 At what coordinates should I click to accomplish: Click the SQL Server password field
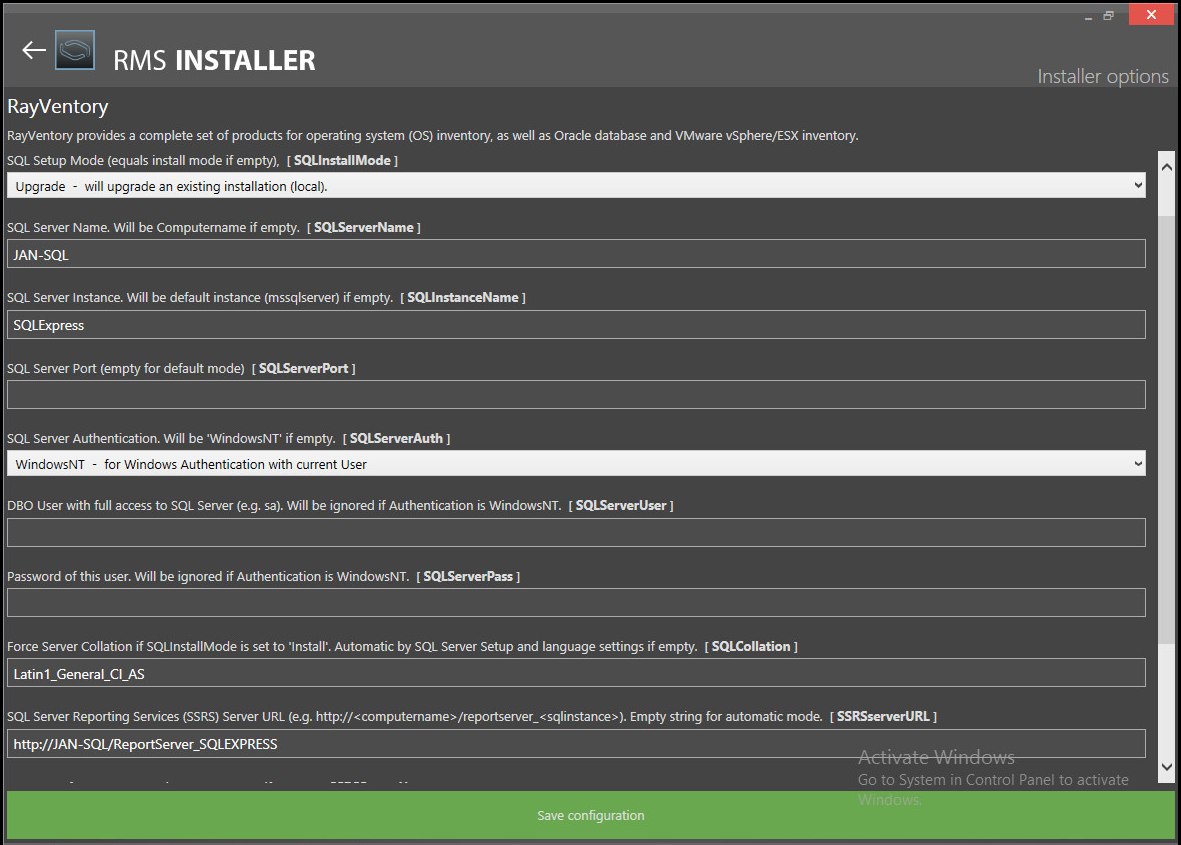click(x=576, y=603)
